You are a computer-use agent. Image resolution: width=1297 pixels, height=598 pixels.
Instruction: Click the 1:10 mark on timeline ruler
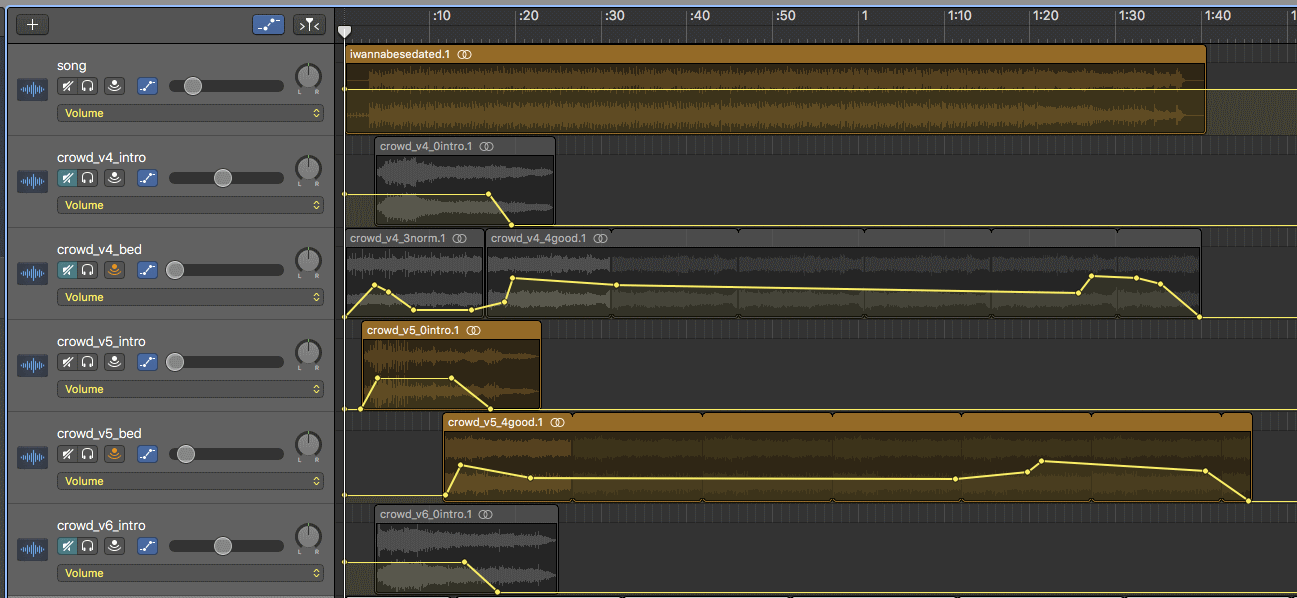959,16
